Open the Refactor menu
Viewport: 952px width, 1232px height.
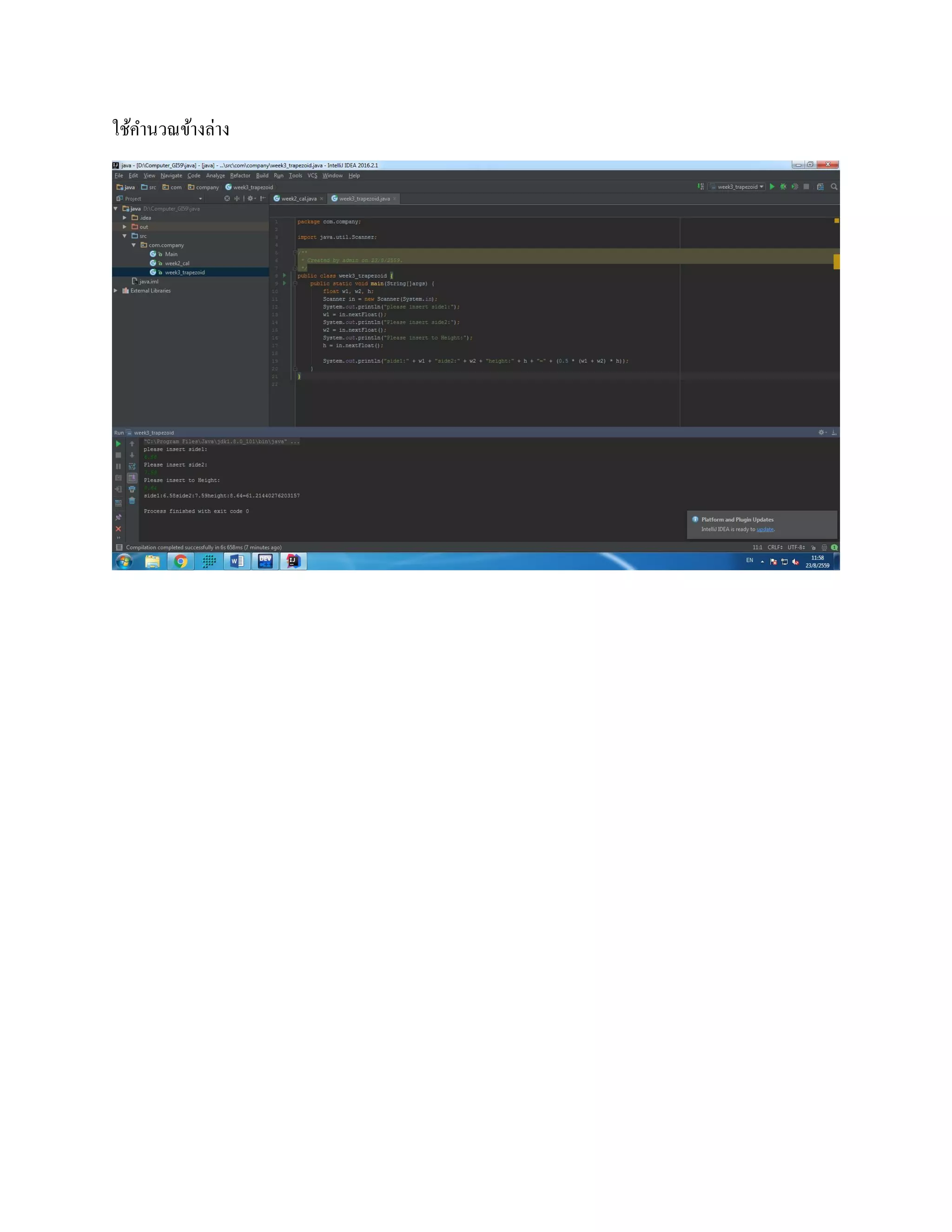click(240, 175)
